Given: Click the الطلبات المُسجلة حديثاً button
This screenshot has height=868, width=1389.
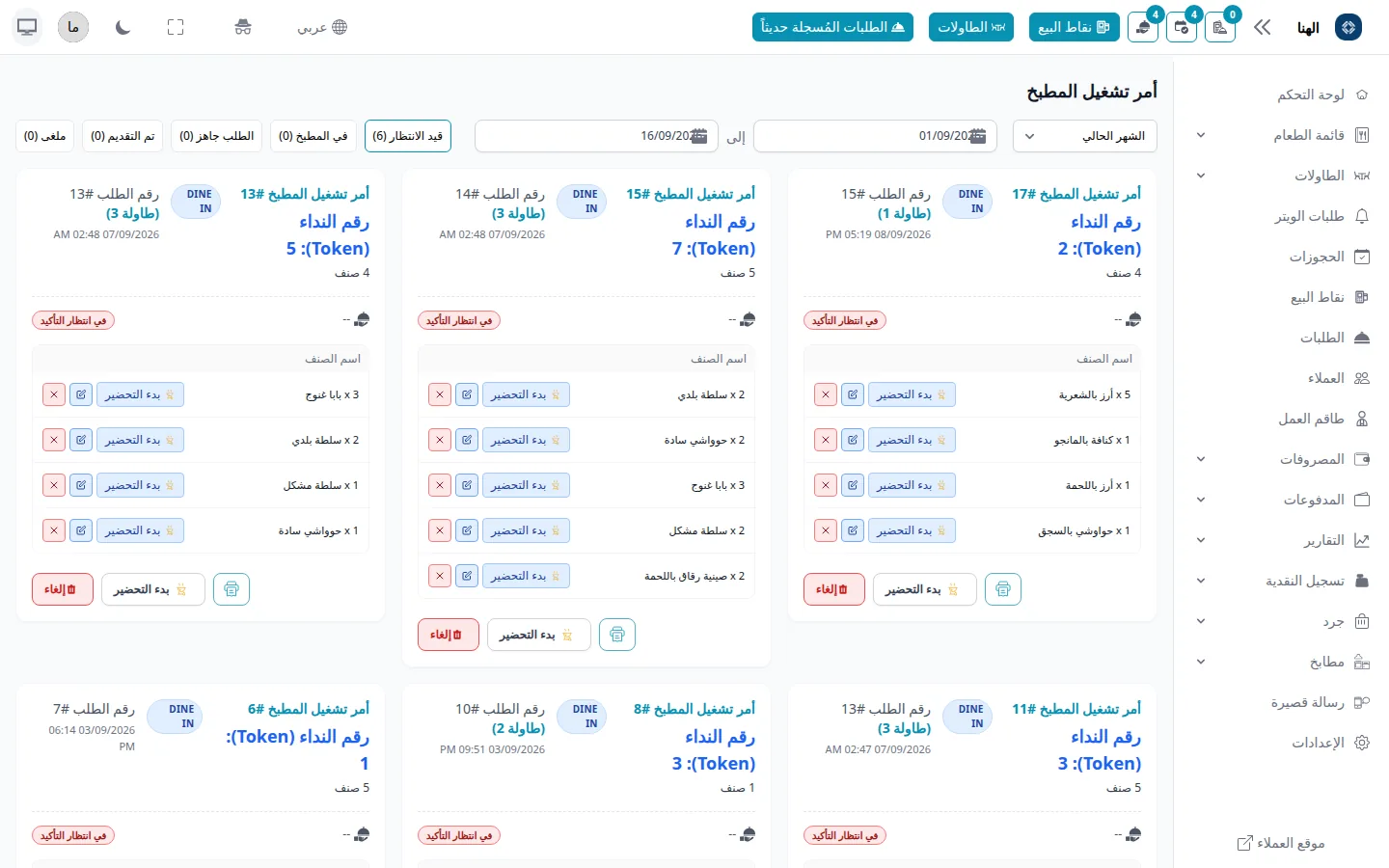Looking at the screenshot, I should pos(832,27).
